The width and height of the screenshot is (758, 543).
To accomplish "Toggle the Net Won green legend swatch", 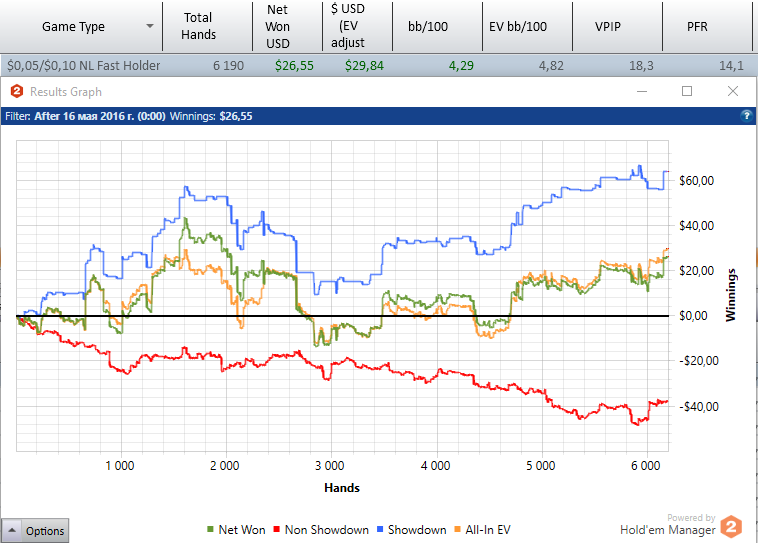I will coord(210,529).
